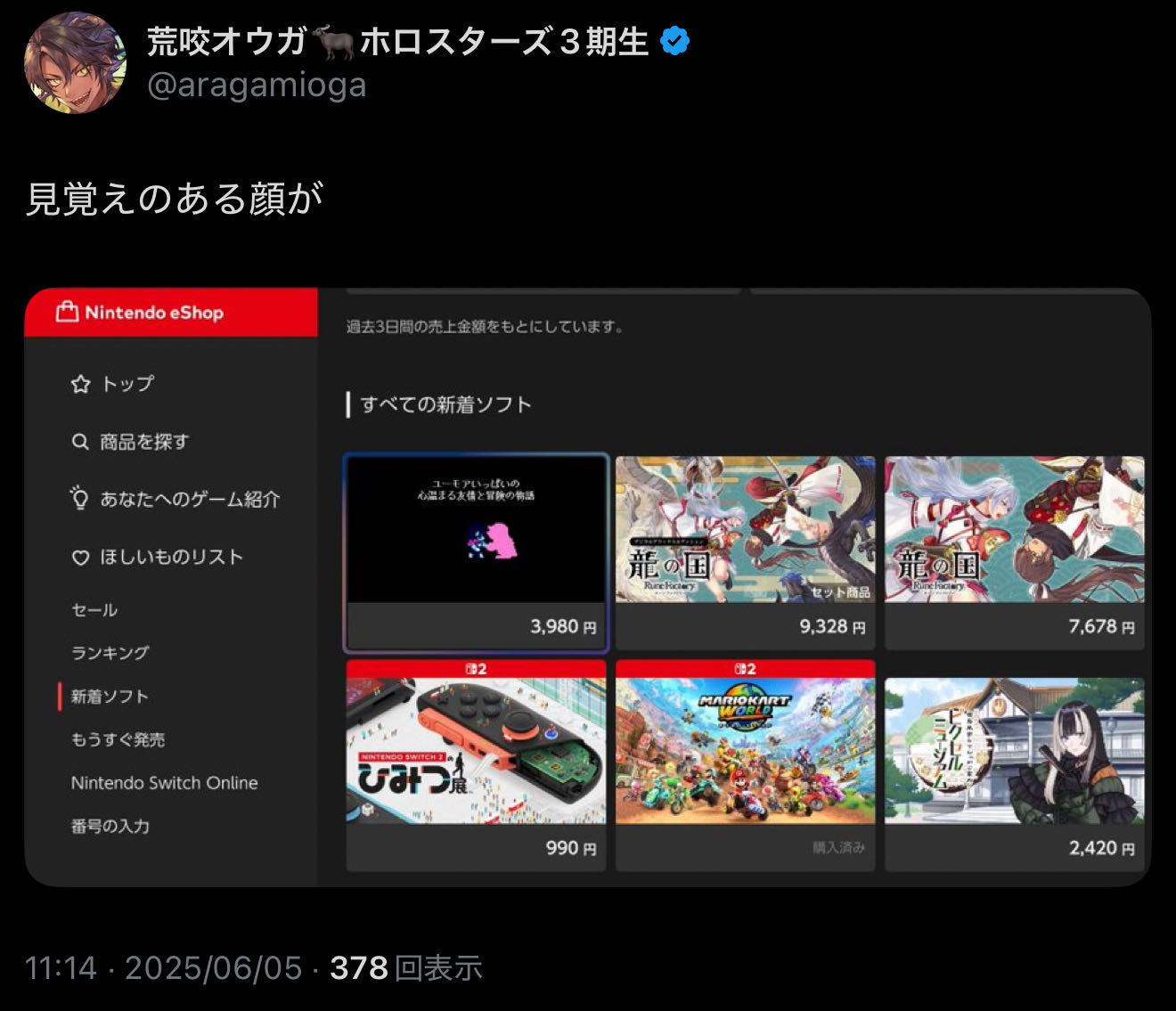Click the magnifier icon beside 商品を探す

click(x=80, y=442)
